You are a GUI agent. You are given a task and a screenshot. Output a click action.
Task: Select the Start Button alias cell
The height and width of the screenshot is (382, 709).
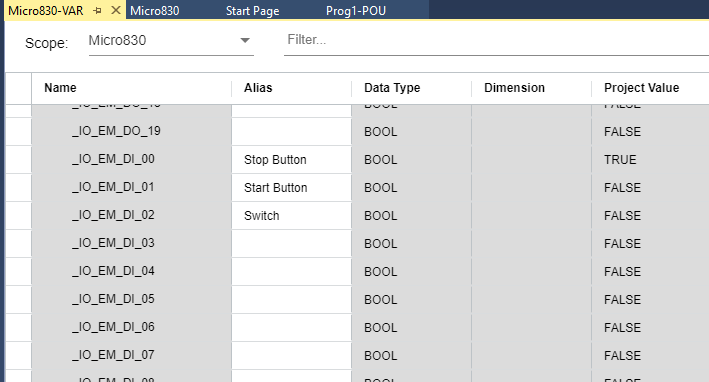[292, 188]
